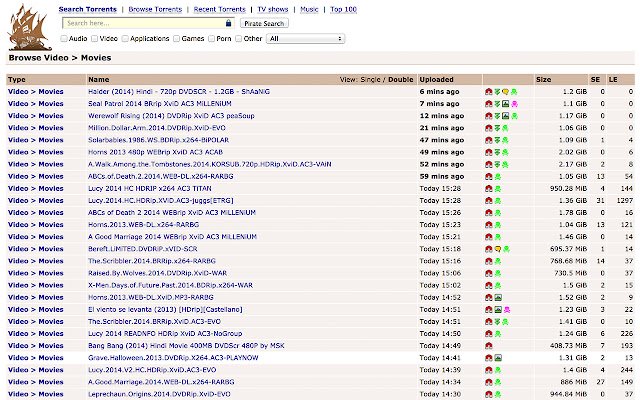Click cover image icon on Grave.Halloween.2013 row
The width and height of the screenshot is (640, 400).
(x=498, y=358)
